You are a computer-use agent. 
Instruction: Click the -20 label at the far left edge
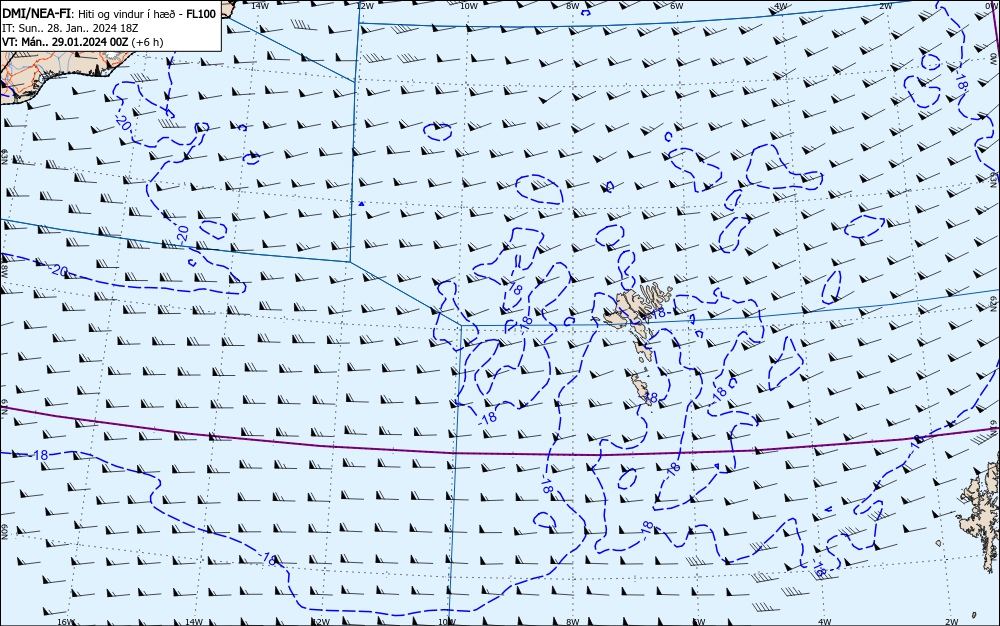(x=58, y=272)
